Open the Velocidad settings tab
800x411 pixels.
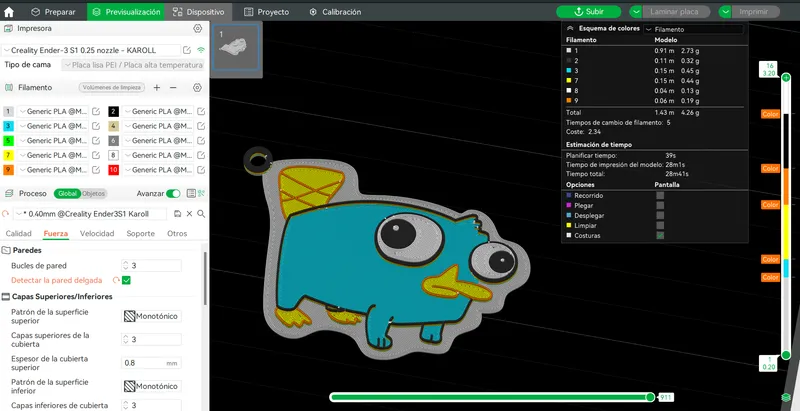(97, 234)
